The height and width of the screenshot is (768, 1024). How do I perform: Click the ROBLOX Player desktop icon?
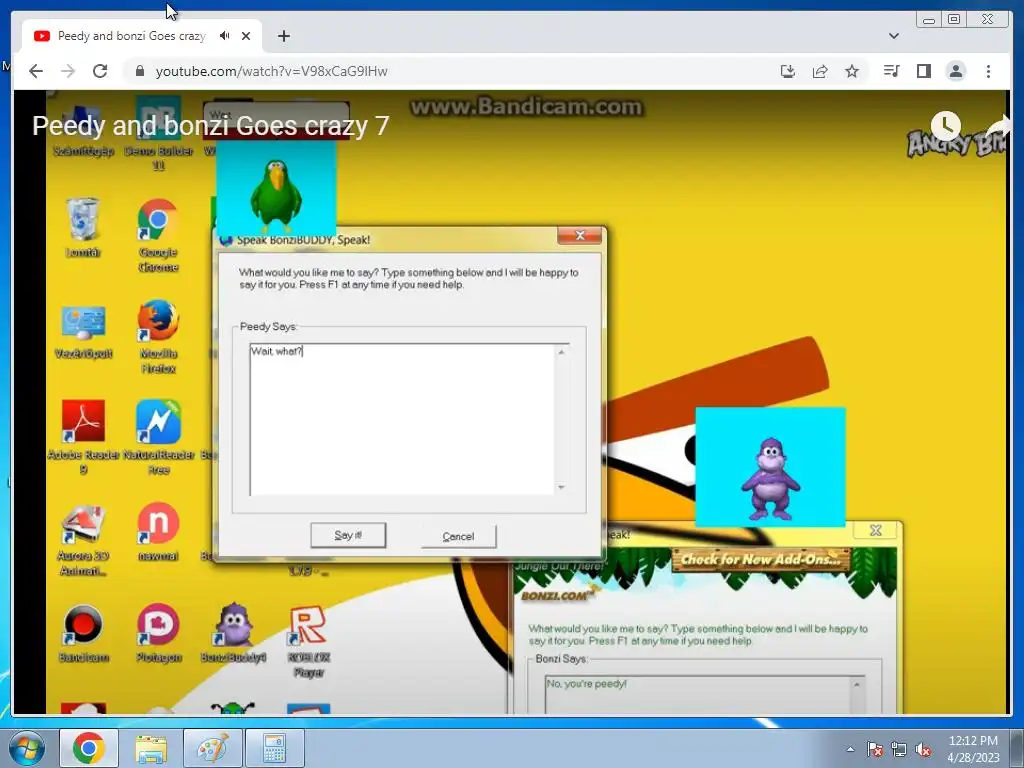(x=308, y=641)
